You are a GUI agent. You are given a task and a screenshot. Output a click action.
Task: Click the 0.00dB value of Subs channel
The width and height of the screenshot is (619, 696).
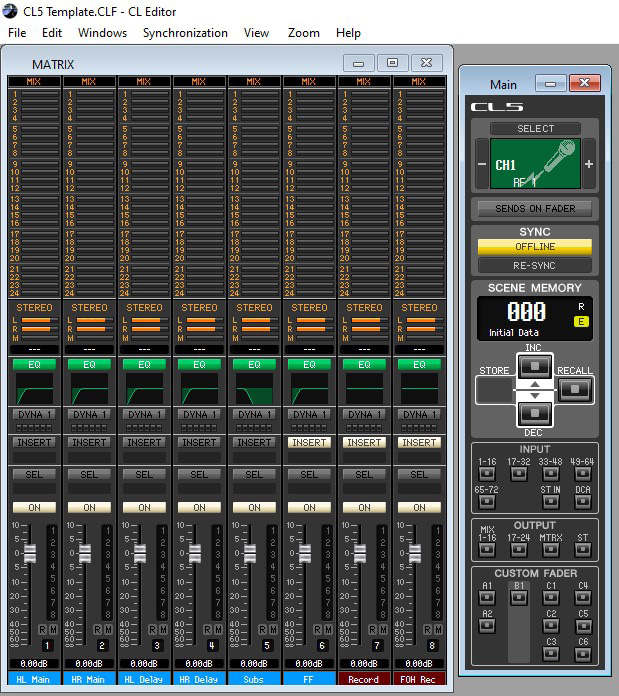[254, 664]
